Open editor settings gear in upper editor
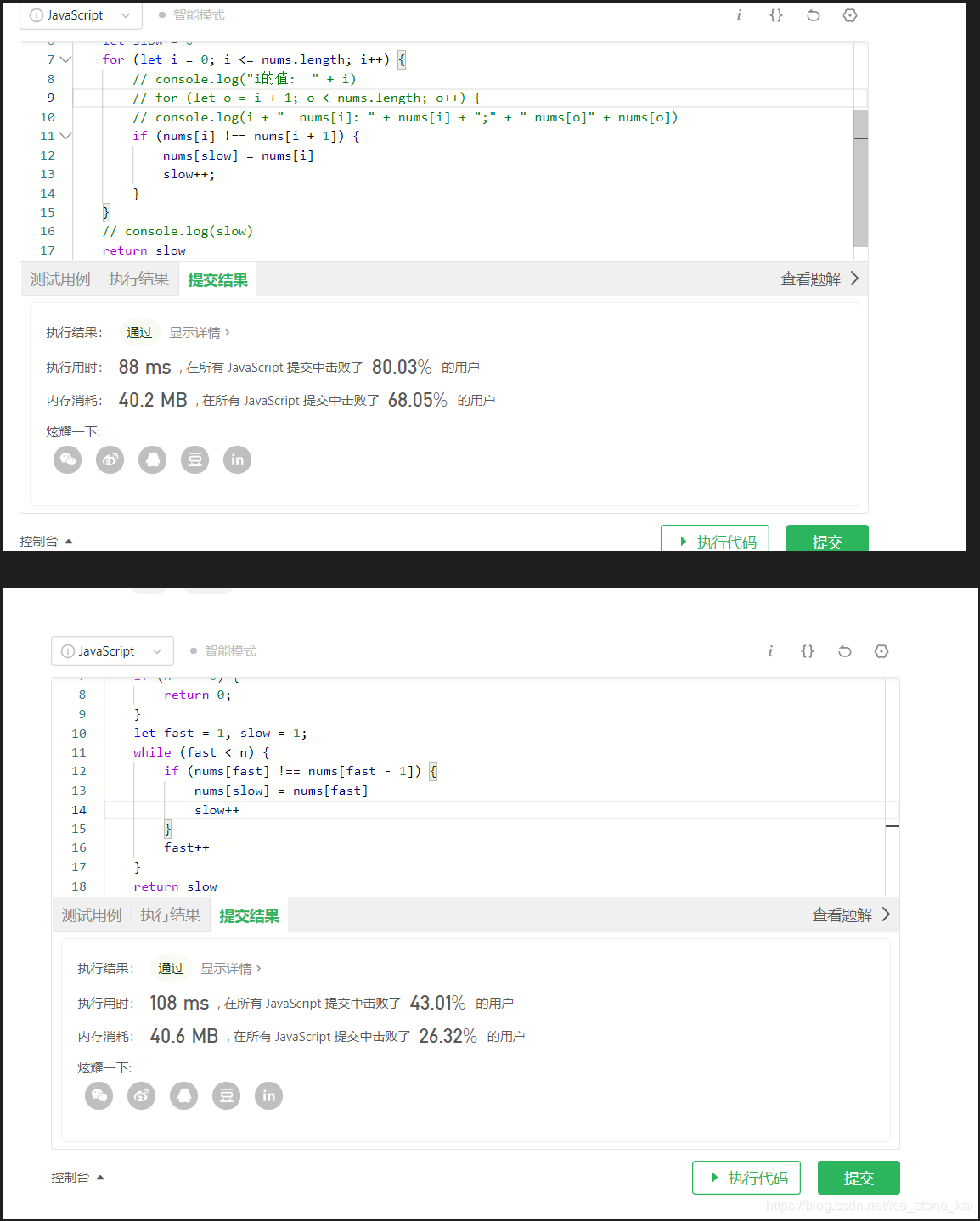980x1221 pixels. point(850,15)
